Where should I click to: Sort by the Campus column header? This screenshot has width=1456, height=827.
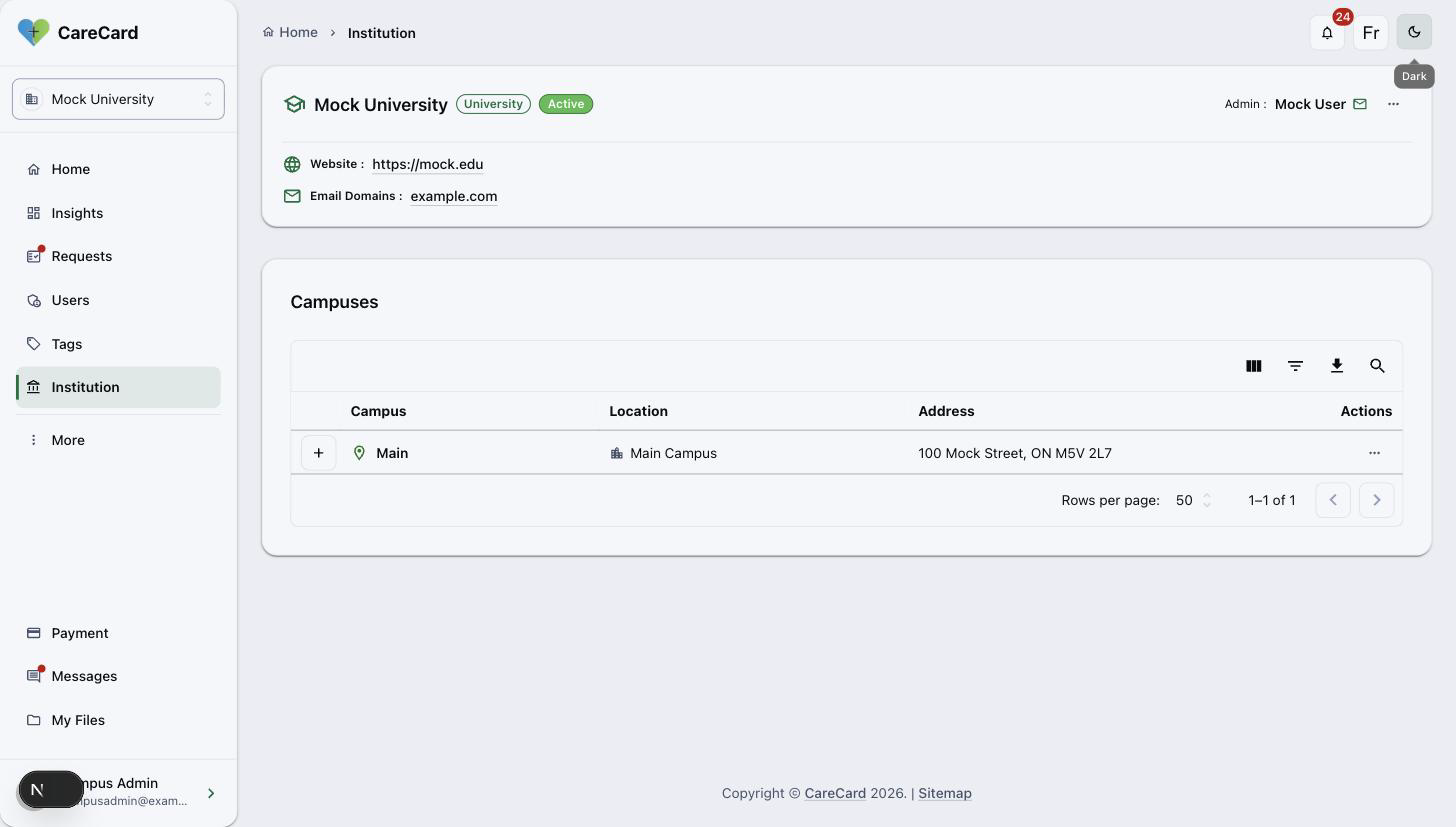(x=378, y=411)
